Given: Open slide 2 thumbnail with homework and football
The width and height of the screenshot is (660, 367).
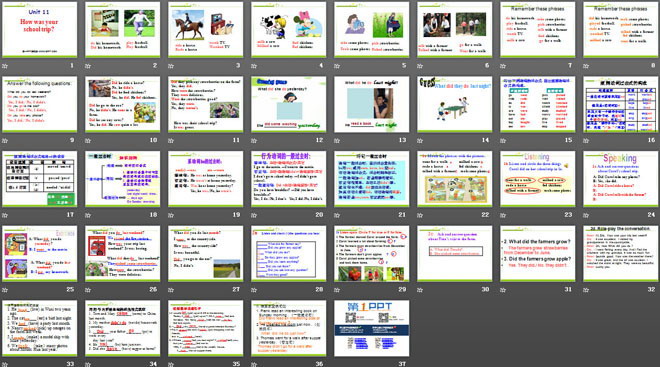Looking at the screenshot, I should [x=122, y=29].
